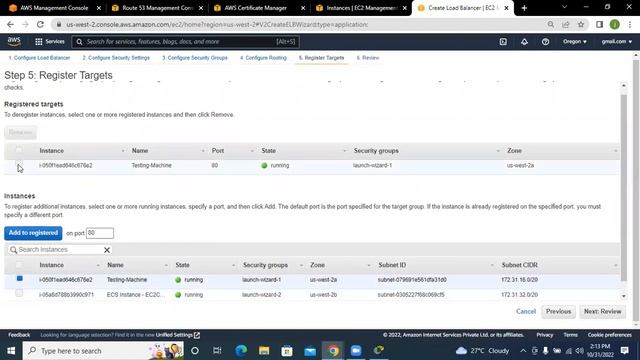640x360 pixels.
Task: Select all registered targets header checkbox
Action: click(x=19, y=150)
